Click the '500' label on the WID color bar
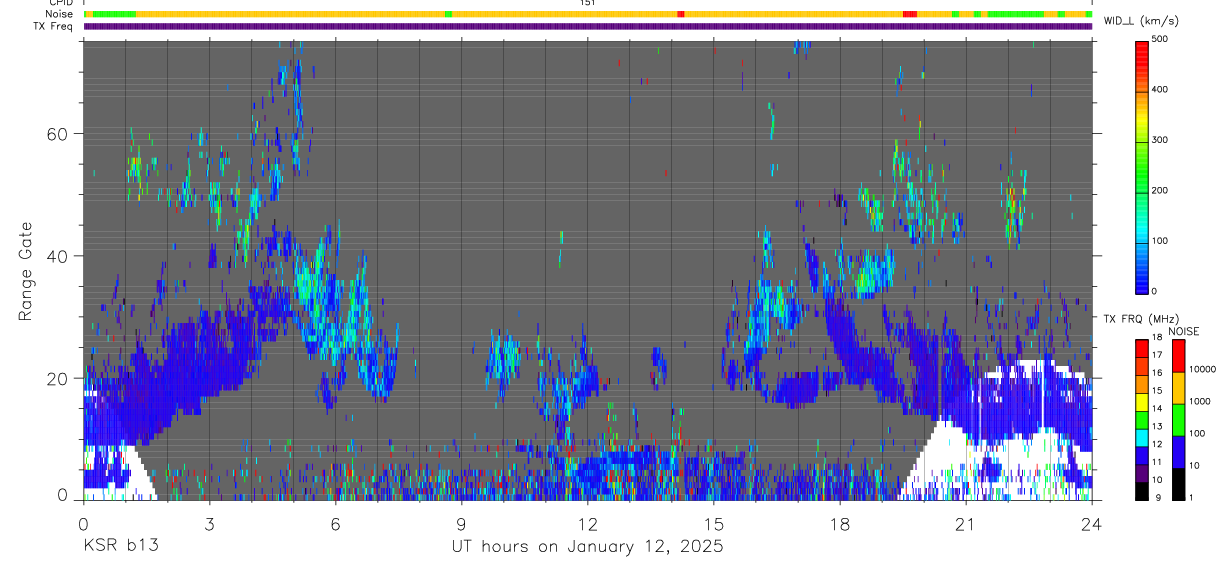 [x=1160, y=39]
